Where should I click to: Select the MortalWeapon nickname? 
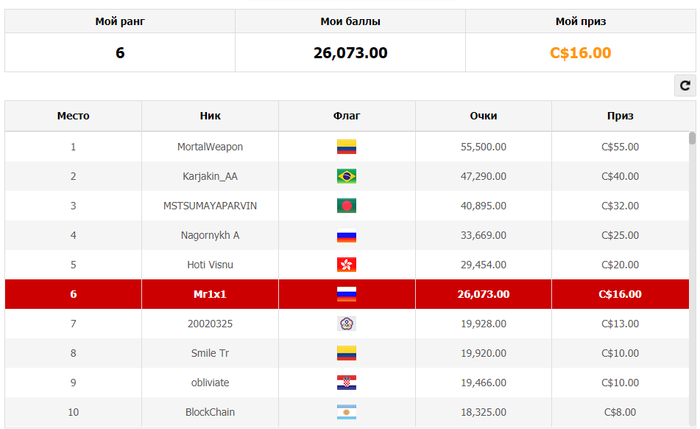(210, 147)
